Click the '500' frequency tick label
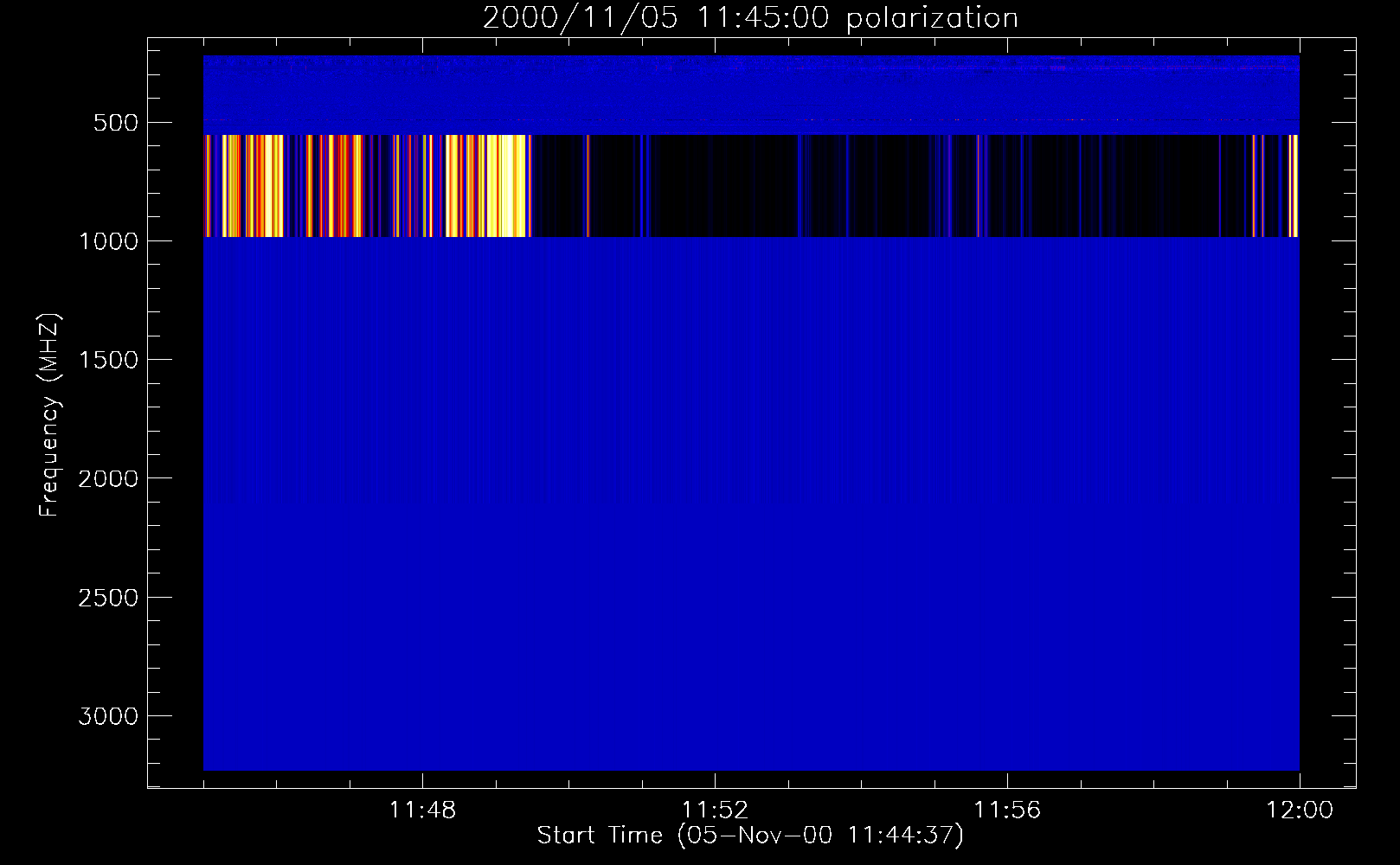 [x=116, y=123]
